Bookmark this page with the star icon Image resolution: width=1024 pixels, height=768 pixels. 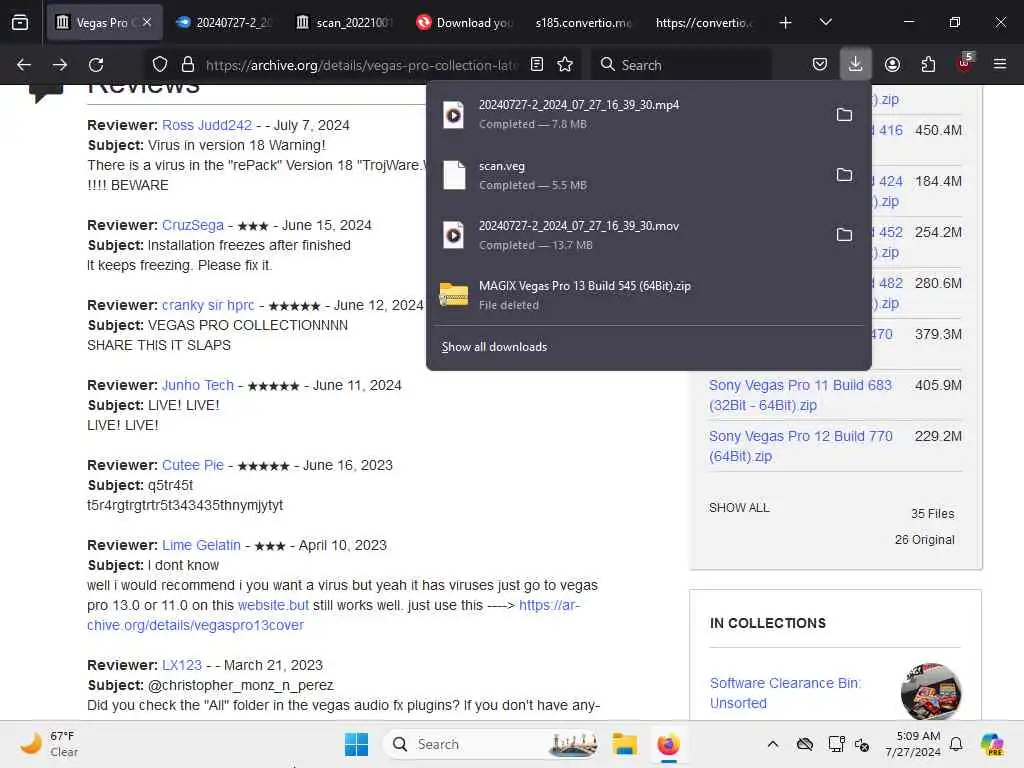pyautogui.click(x=565, y=64)
